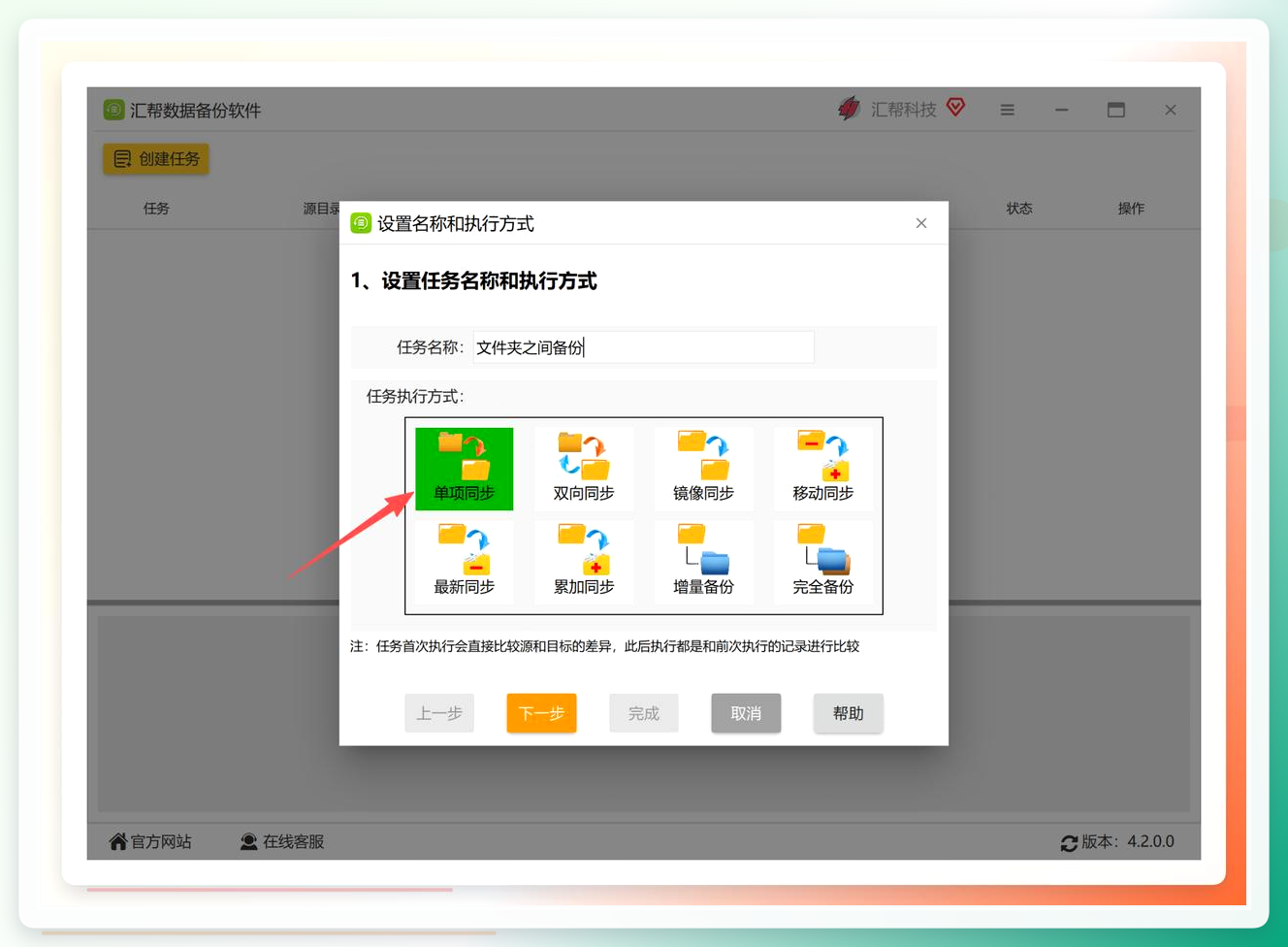Viewport: 1288px width, 947px height.
Task: Click the version refresh icon
Action: (x=1069, y=843)
